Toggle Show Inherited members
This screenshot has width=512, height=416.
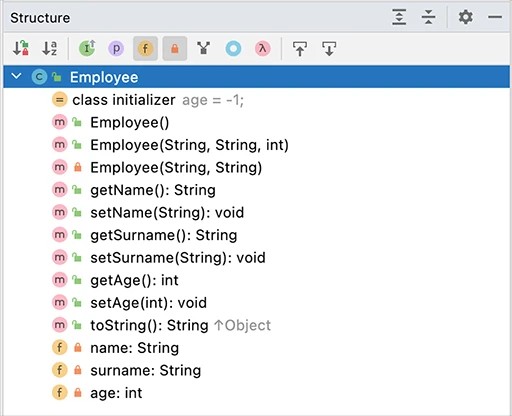tap(87, 49)
